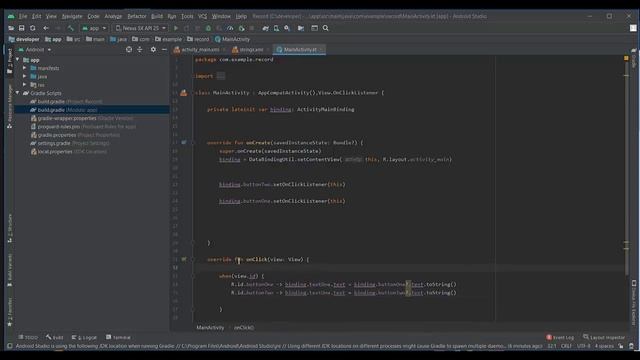The width and height of the screenshot is (640, 360).
Task: Open the Event Log
Action: click(x=560, y=338)
